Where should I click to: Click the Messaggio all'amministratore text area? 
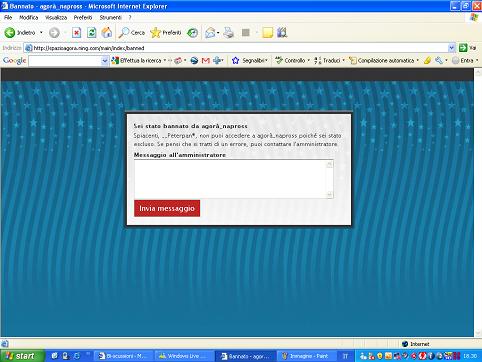tap(233, 179)
